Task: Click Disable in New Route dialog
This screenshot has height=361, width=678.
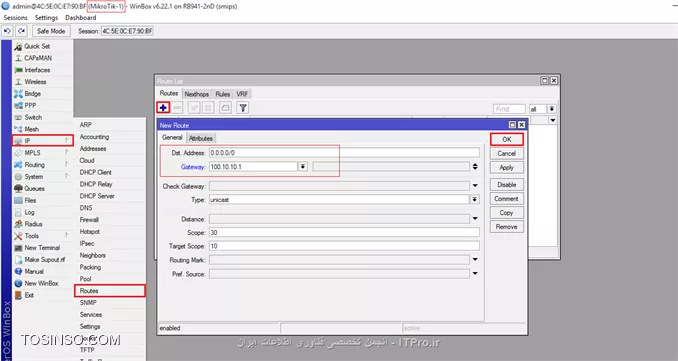Action: tap(507, 185)
